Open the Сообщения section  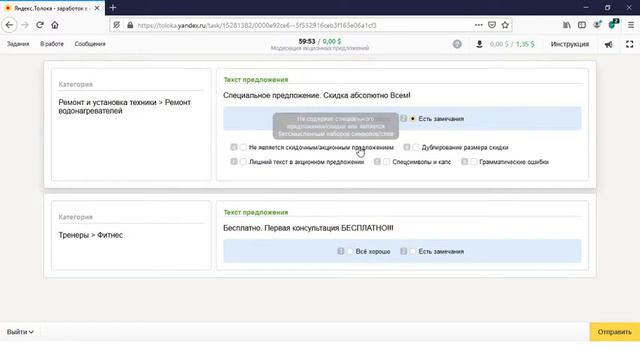[x=90, y=44]
